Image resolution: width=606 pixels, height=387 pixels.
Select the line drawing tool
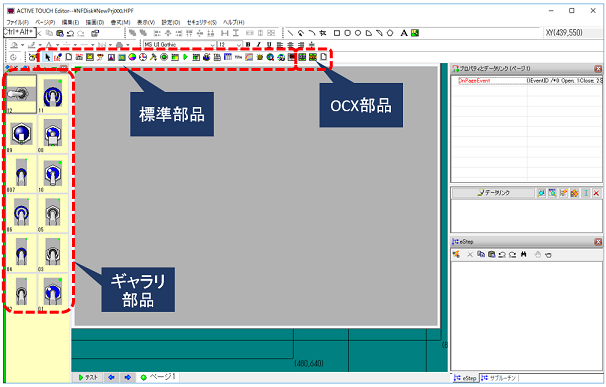(290, 33)
